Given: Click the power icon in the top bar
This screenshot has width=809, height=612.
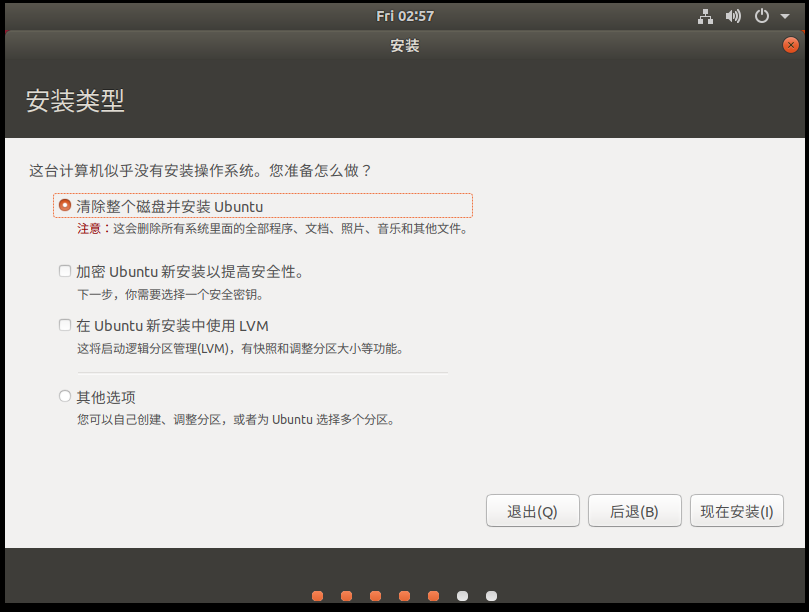Looking at the screenshot, I should (762, 17).
